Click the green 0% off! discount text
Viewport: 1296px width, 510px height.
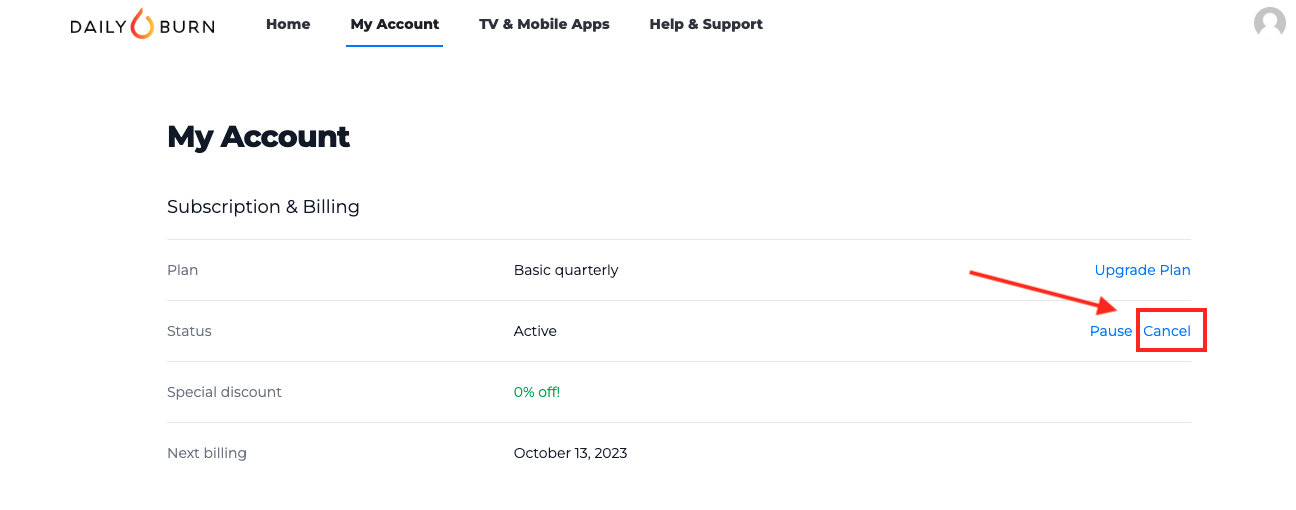[537, 392]
